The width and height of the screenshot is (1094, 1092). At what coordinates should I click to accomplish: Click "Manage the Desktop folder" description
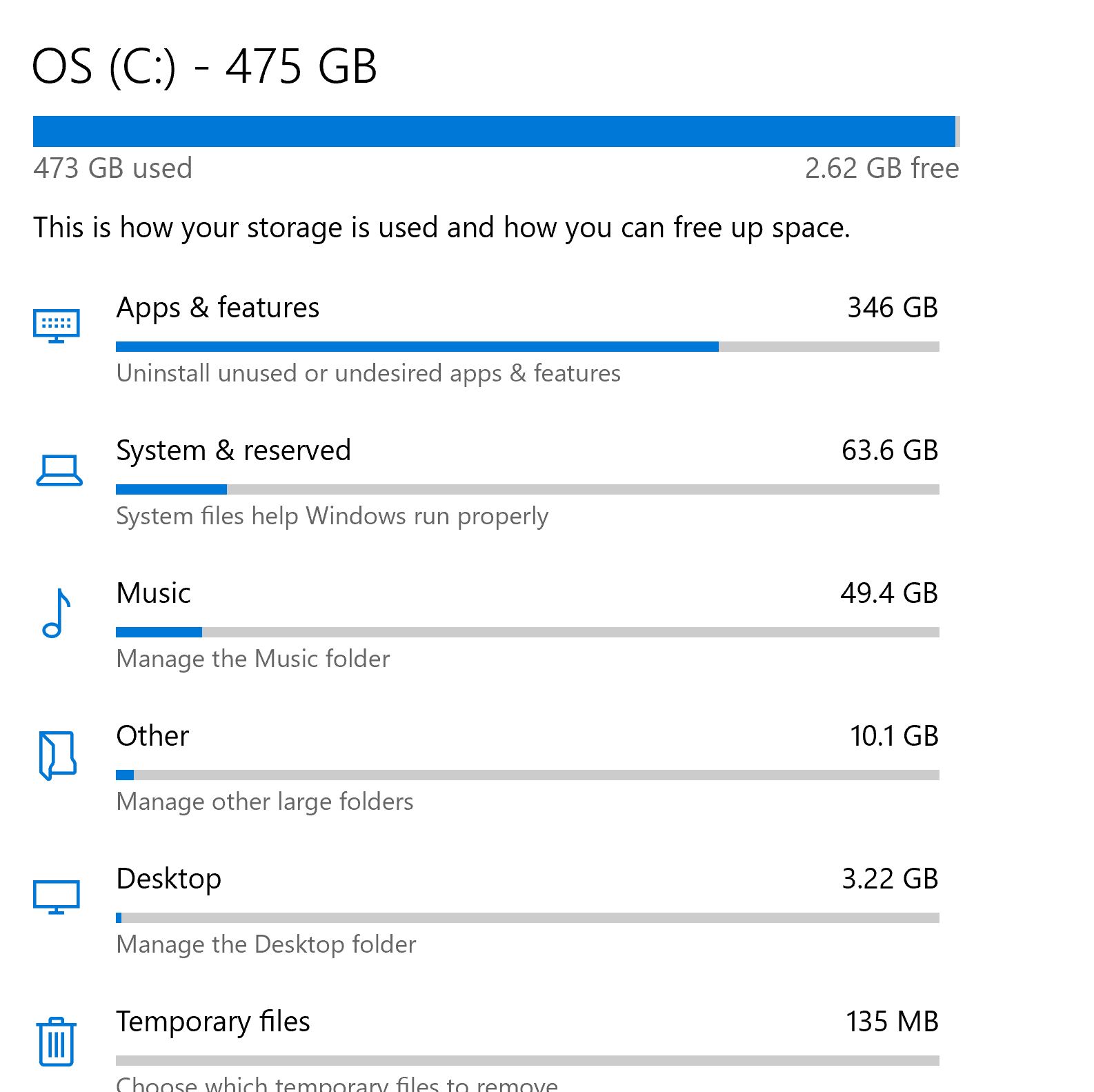pyautogui.click(x=266, y=944)
